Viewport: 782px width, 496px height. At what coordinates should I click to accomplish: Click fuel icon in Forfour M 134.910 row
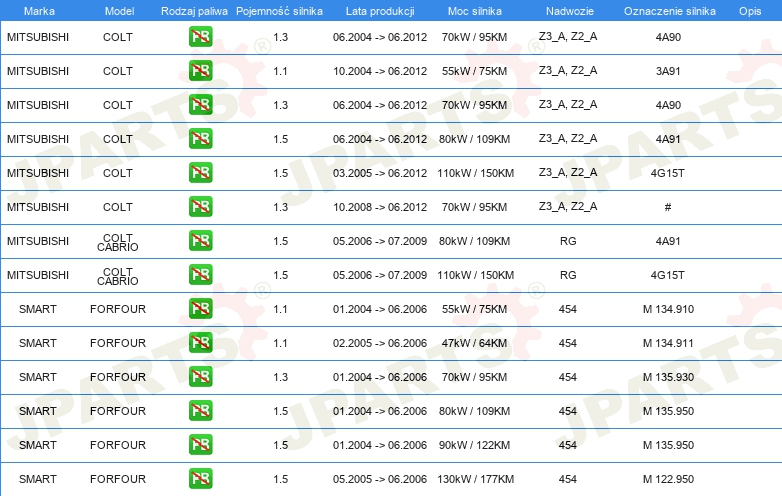(200, 309)
